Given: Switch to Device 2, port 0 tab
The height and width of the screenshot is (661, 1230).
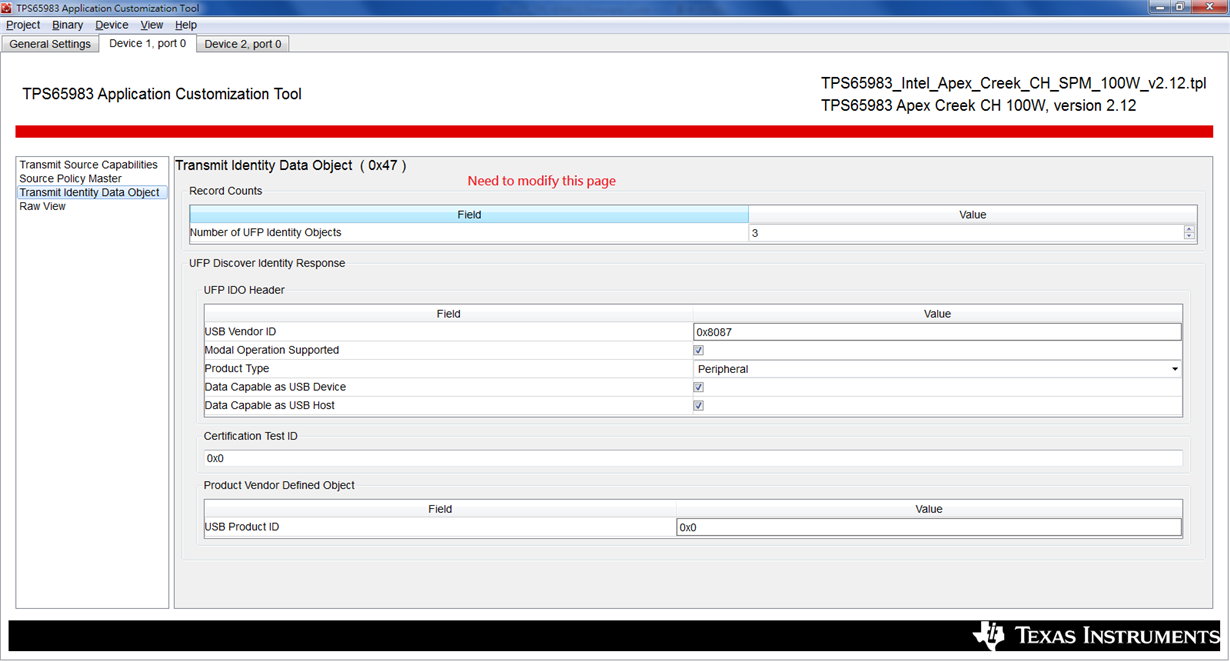Looking at the screenshot, I should click(x=243, y=44).
